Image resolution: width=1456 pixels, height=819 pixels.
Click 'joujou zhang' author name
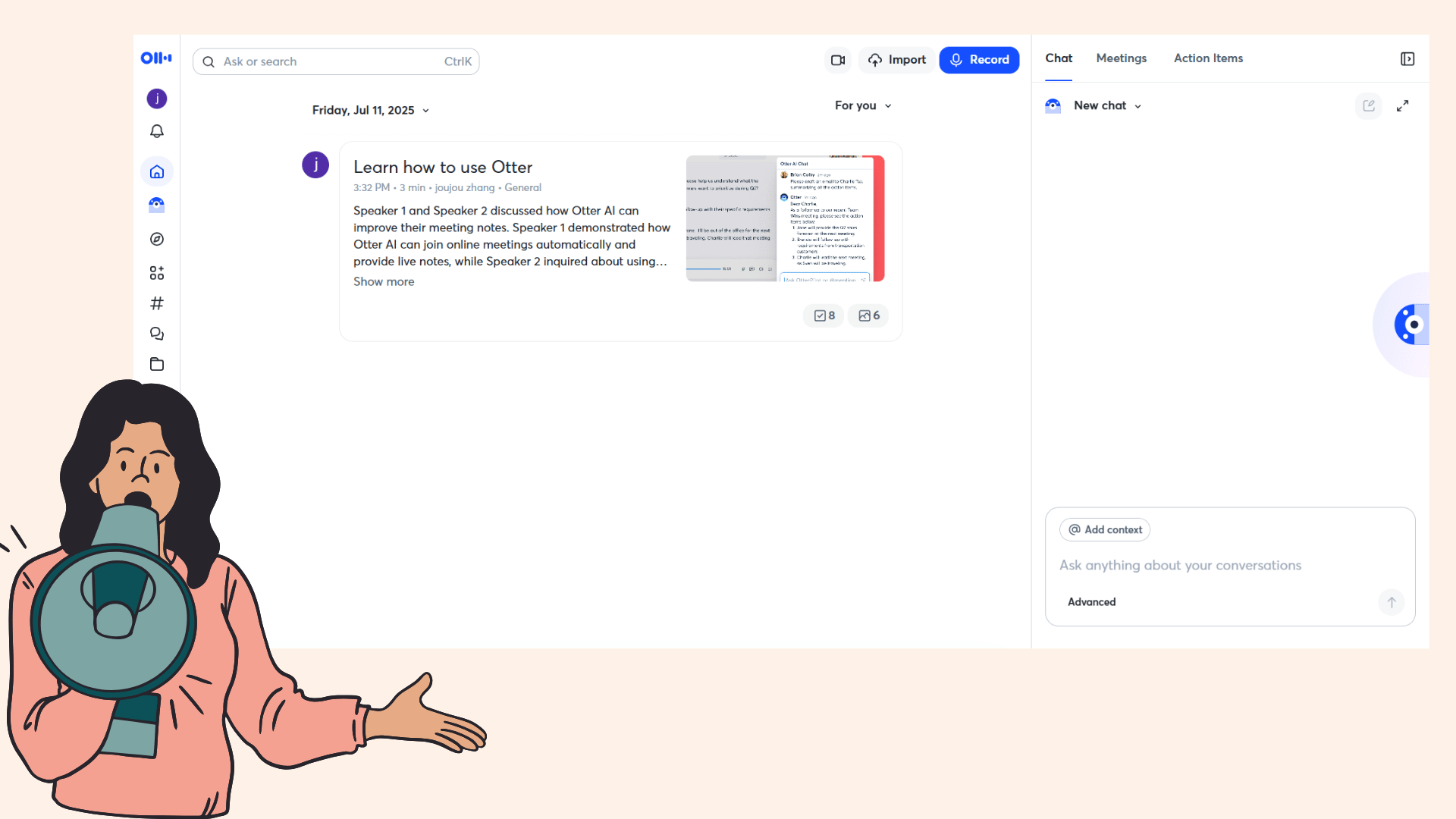click(465, 188)
